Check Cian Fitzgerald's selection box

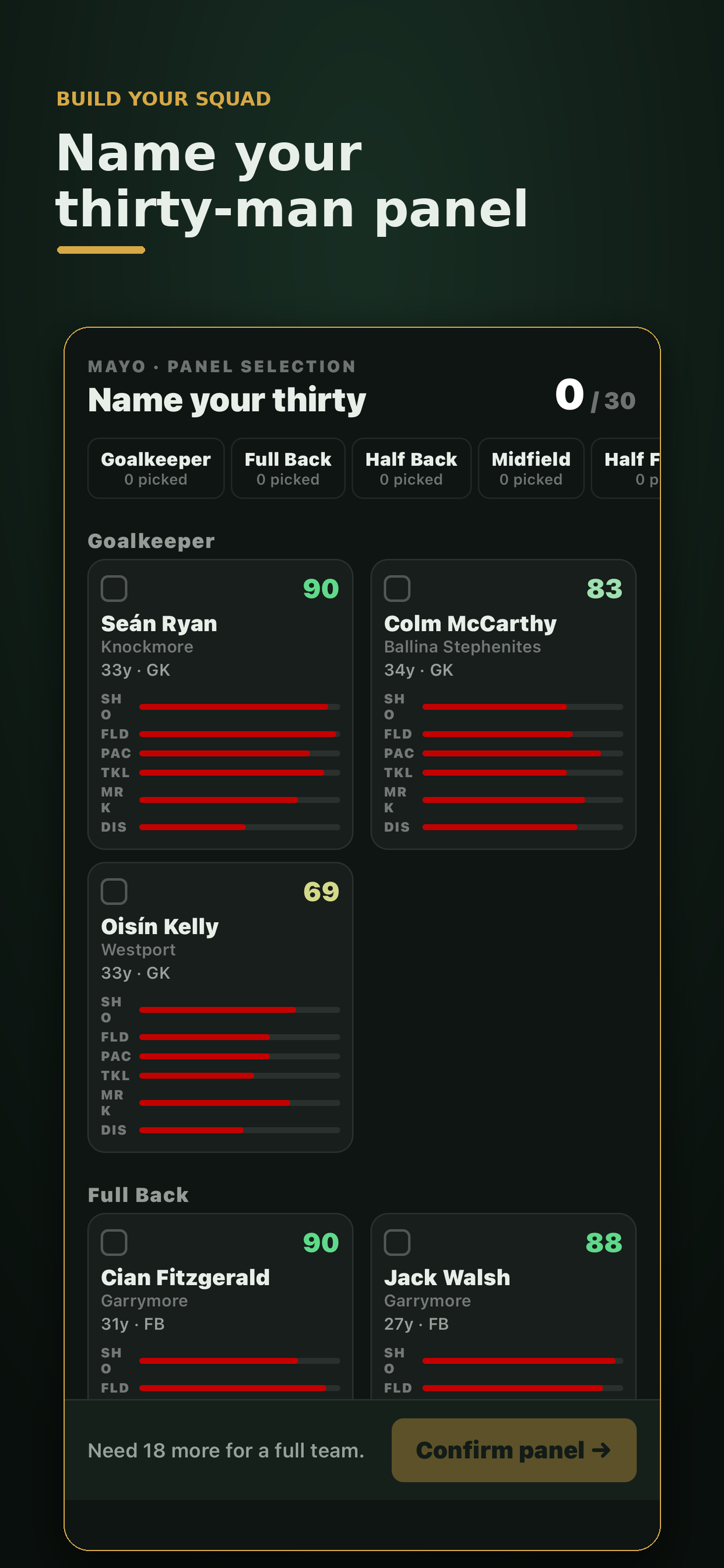pyautogui.click(x=114, y=1242)
